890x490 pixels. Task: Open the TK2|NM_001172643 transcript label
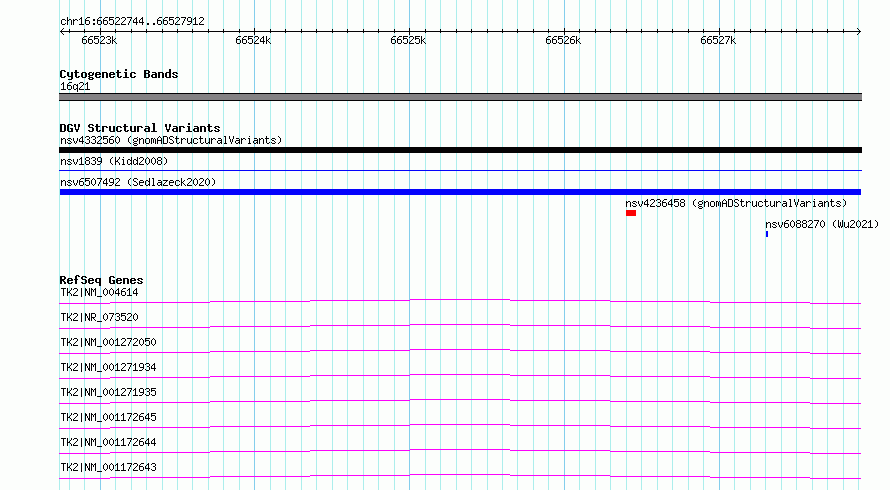pos(108,467)
